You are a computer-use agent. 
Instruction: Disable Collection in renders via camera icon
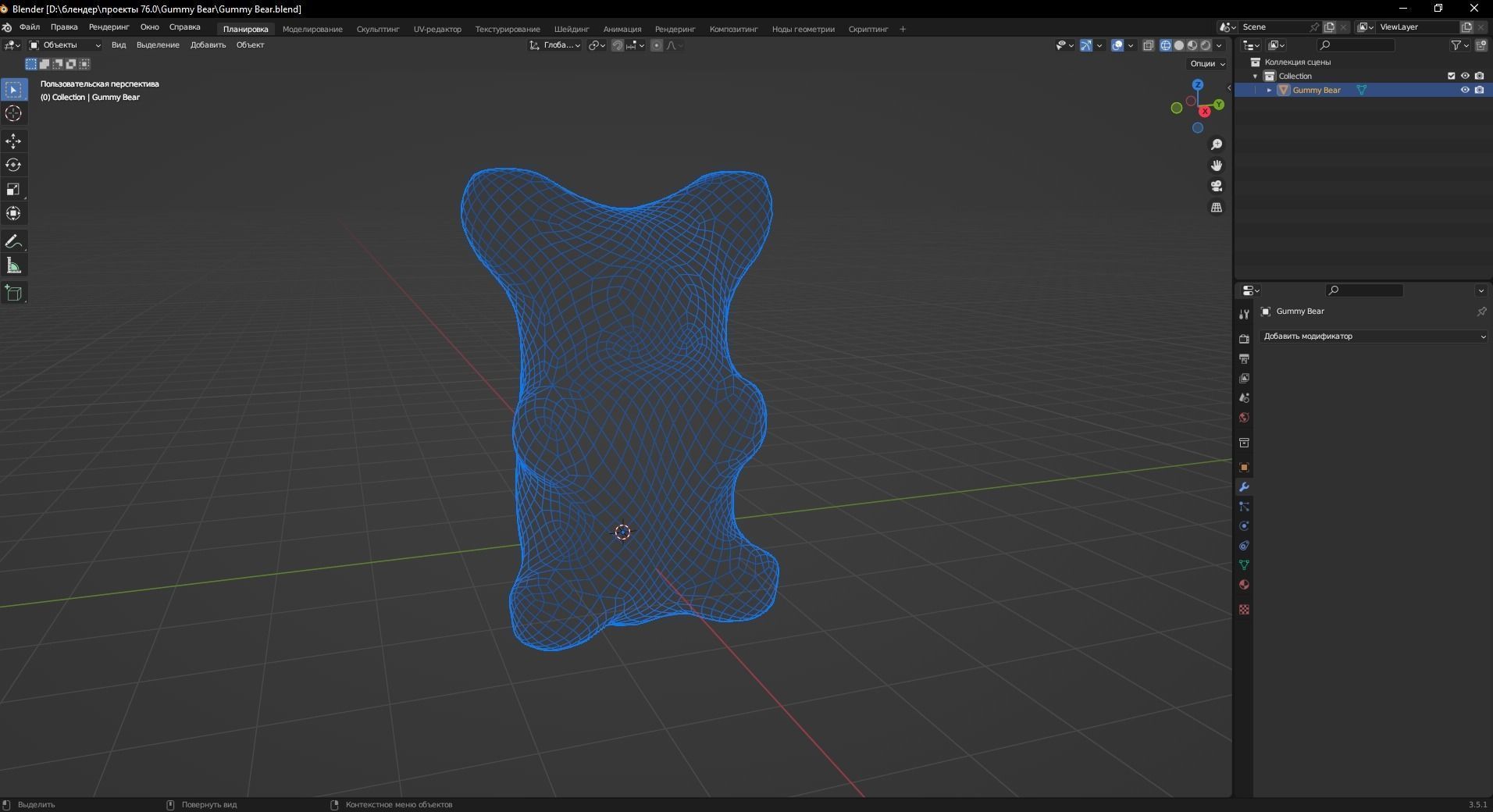[x=1479, y=76]
